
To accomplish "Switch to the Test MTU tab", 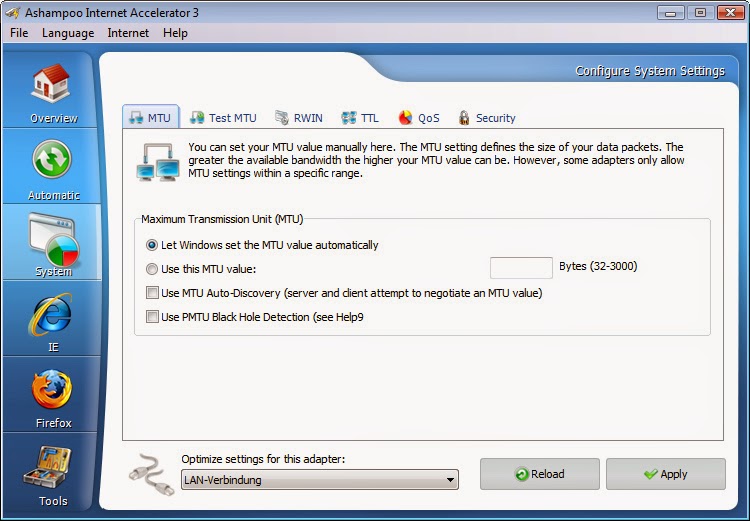I will (x=223, y=118).
